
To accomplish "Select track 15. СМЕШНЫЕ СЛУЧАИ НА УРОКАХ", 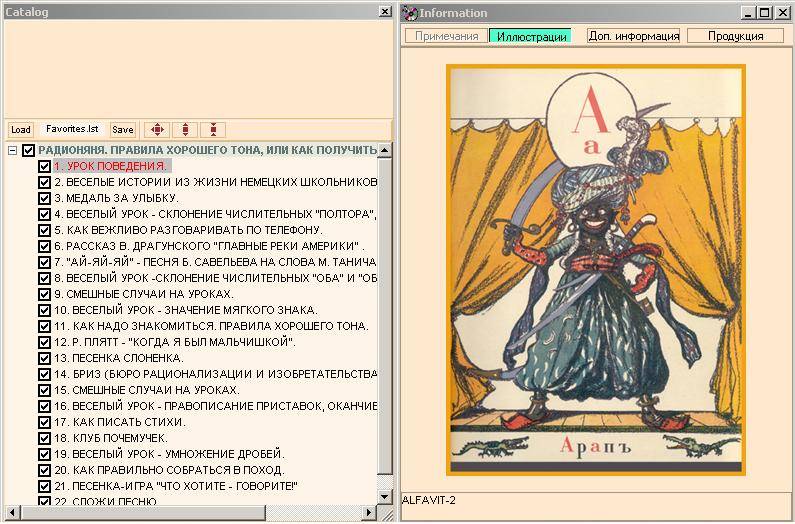I will pos(147,390).
